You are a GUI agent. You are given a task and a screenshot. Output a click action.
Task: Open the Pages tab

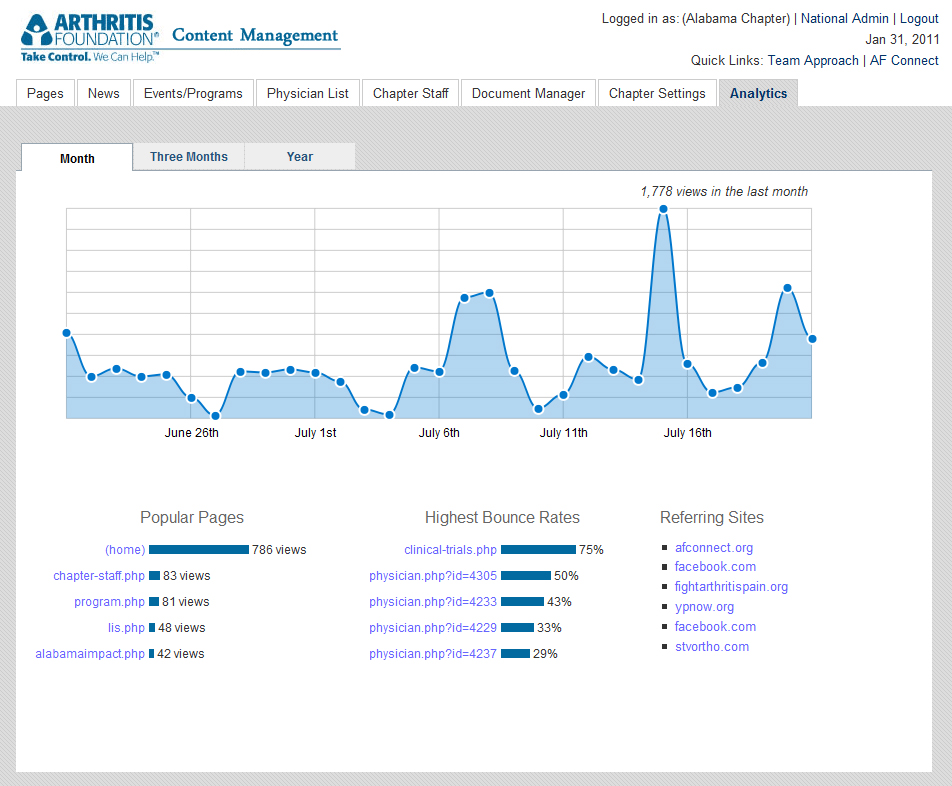coord(45,93)
